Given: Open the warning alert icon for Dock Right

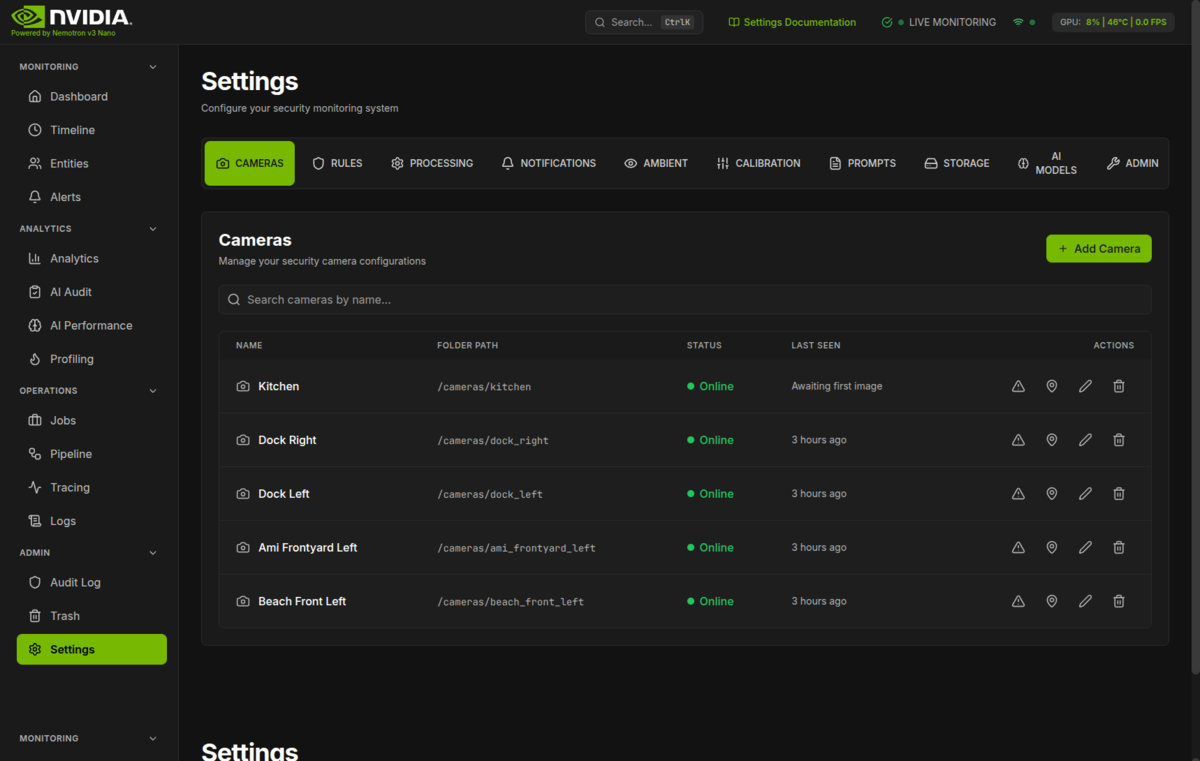Looking at the screenshot, I should pyautogui.click(x=1018, y=439).
